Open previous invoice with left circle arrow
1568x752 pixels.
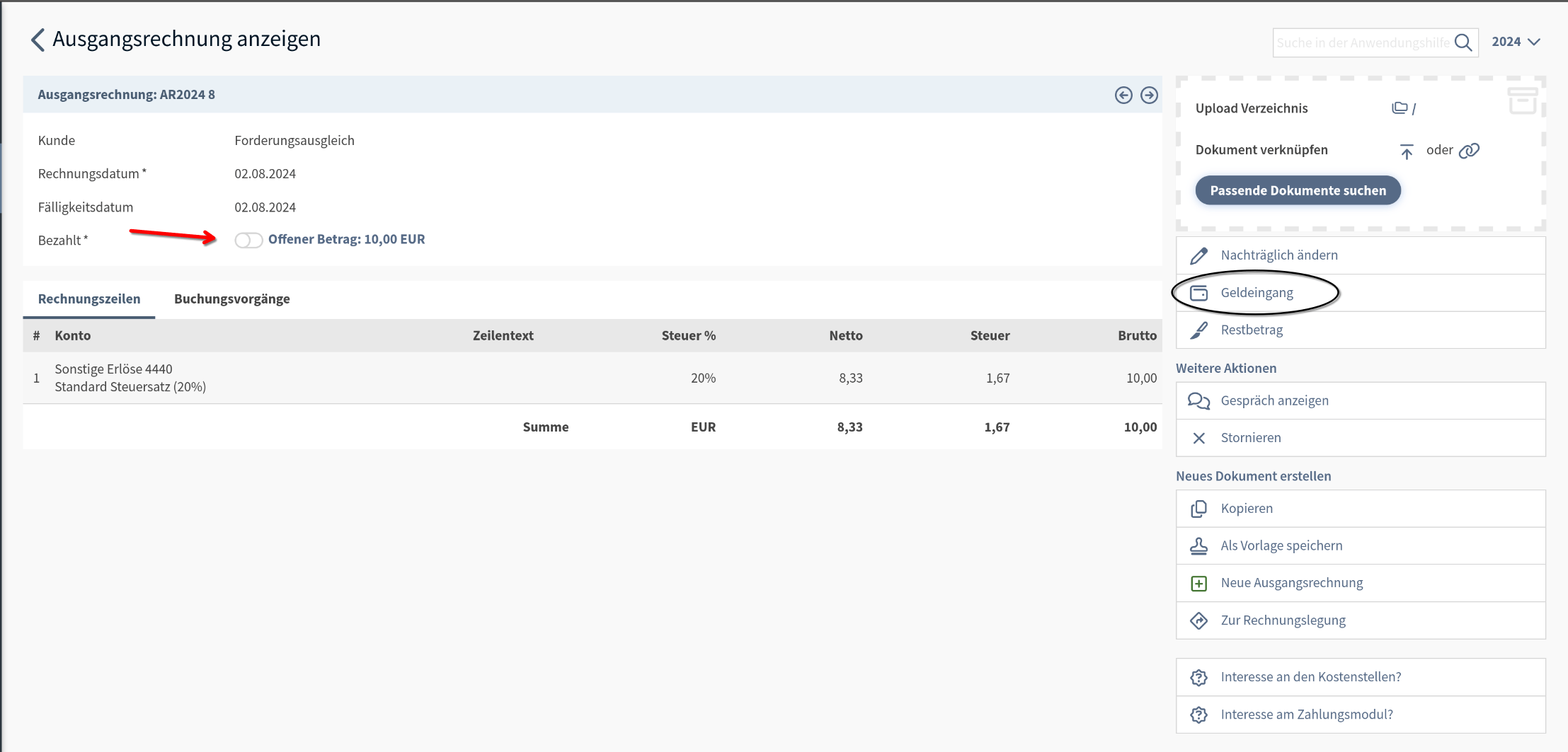(1123, 95)
